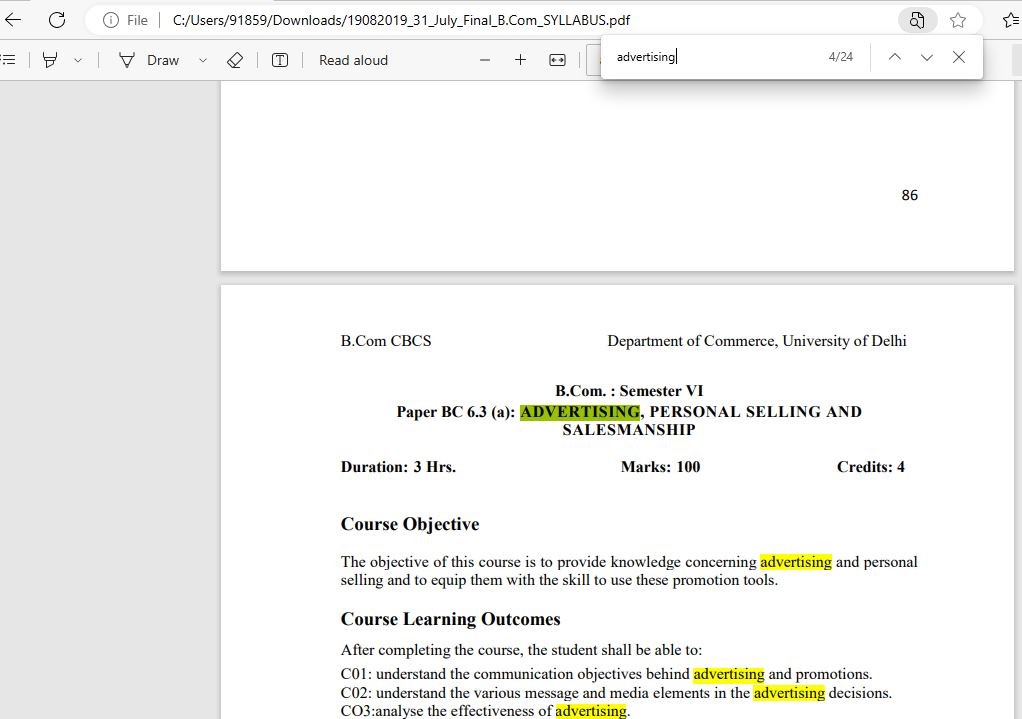The width and height of the screenshot is (1022, 719).
Task: Select the Add text tool
Action: (280, 60)
